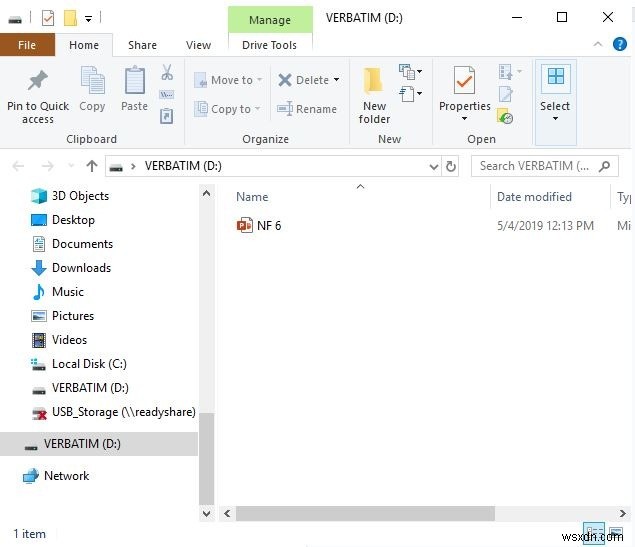Click the Help question mark icon
Screen dimensions: 635x547
coord(620,44)
